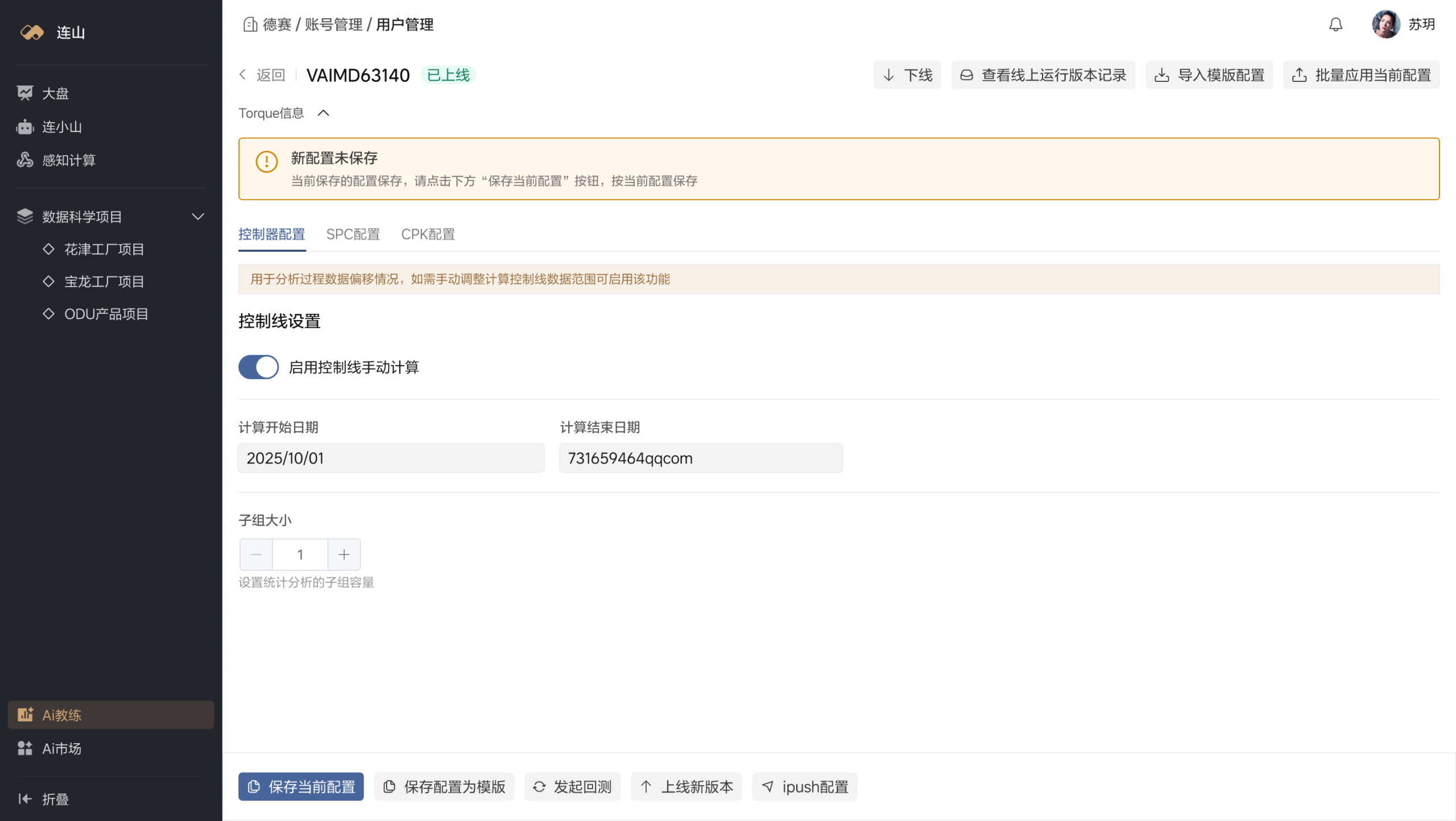This screenshot has width=1456, height=821.
Task: Click the 数据科学项目 layers icon
Action: [24, 217]
